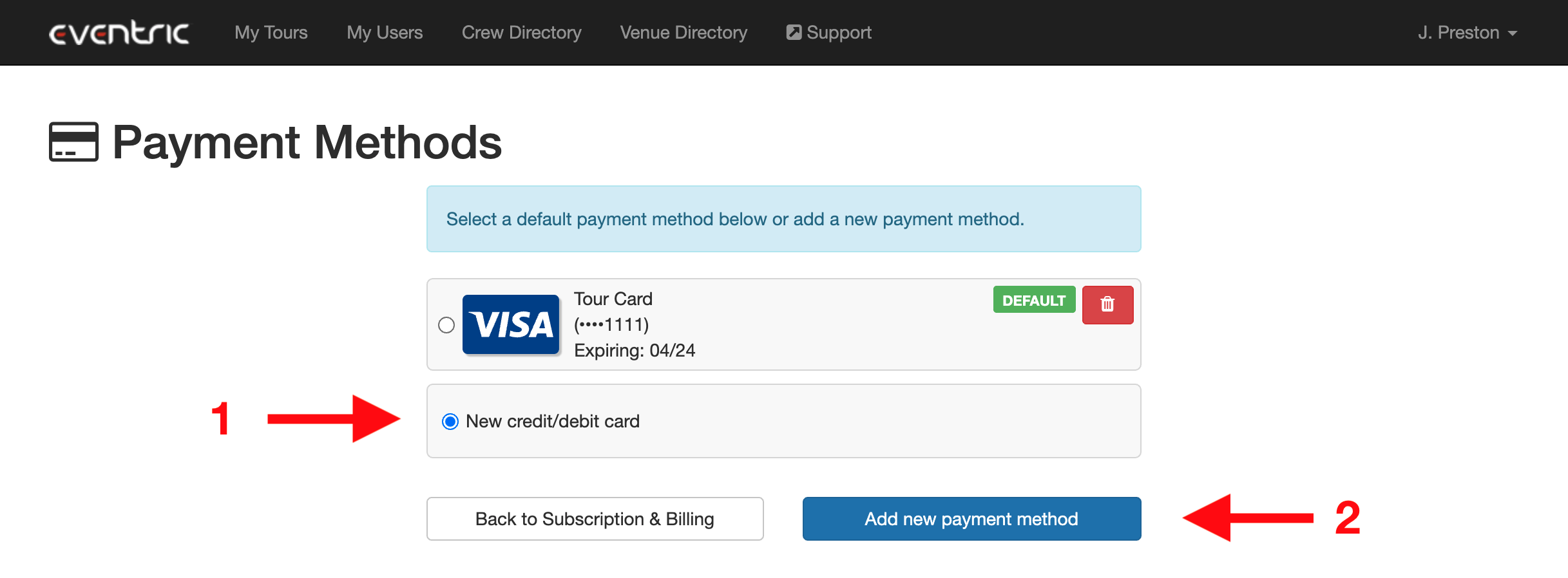Viewport: 1568px width, 578px height.
Task: Click the VISA card logo
Action: 511,324
